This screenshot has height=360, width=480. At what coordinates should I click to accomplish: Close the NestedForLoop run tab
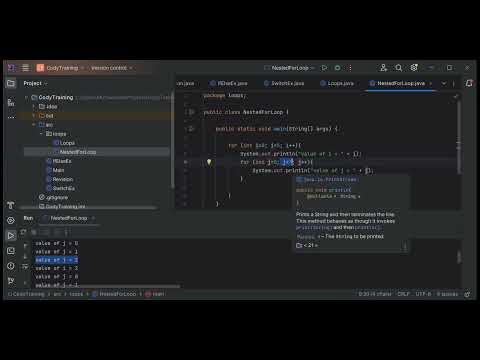tap(93, 218)
